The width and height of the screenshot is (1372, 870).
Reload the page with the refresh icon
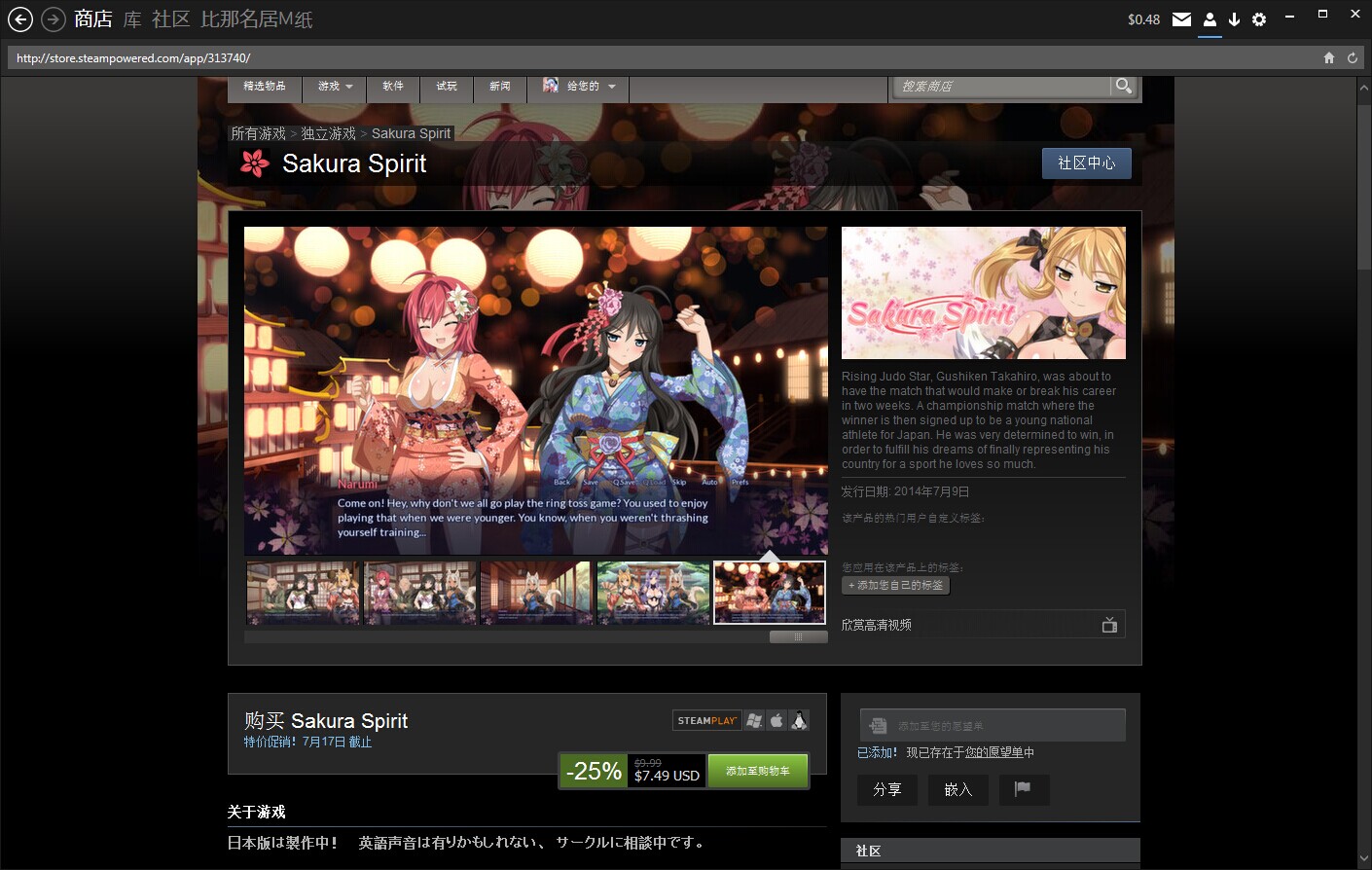pos(1352,57)
